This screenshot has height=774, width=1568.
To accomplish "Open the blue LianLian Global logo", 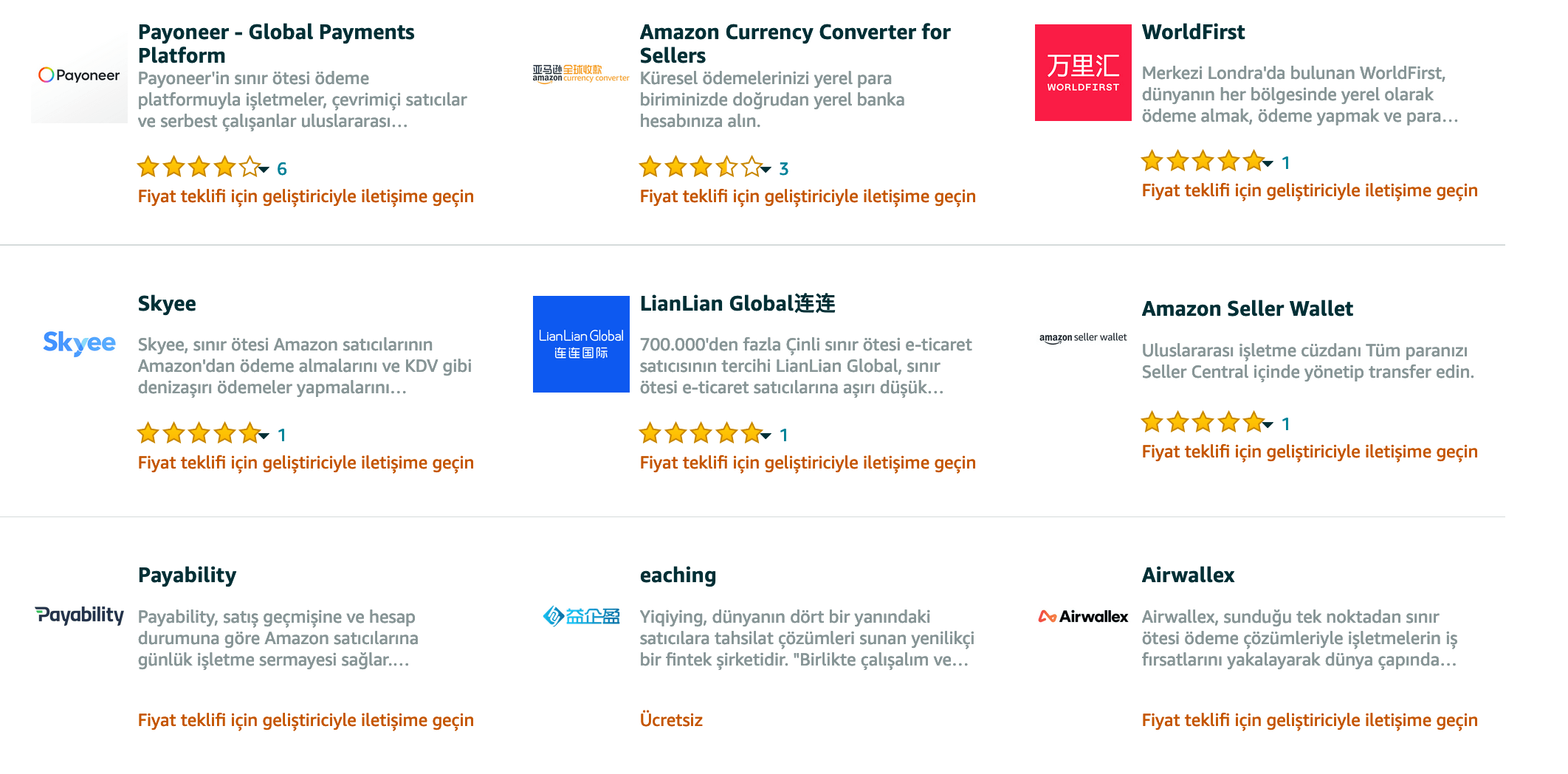I will click(x=581, y=344).
